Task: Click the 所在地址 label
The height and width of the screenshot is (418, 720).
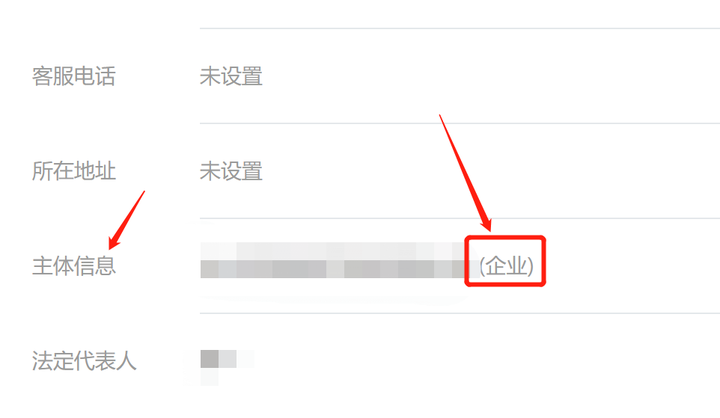Action: point(73,171)
